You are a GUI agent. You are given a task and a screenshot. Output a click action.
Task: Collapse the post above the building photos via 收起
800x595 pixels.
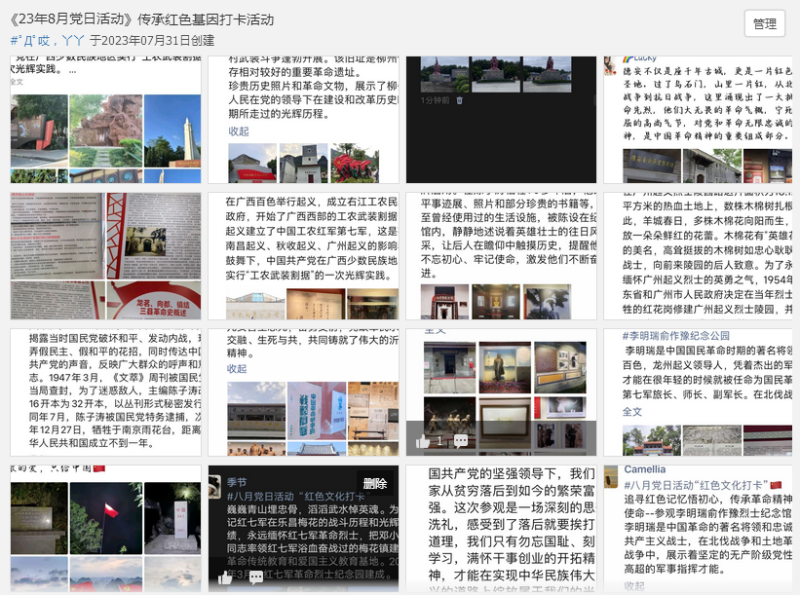click(x=238, y=368)
